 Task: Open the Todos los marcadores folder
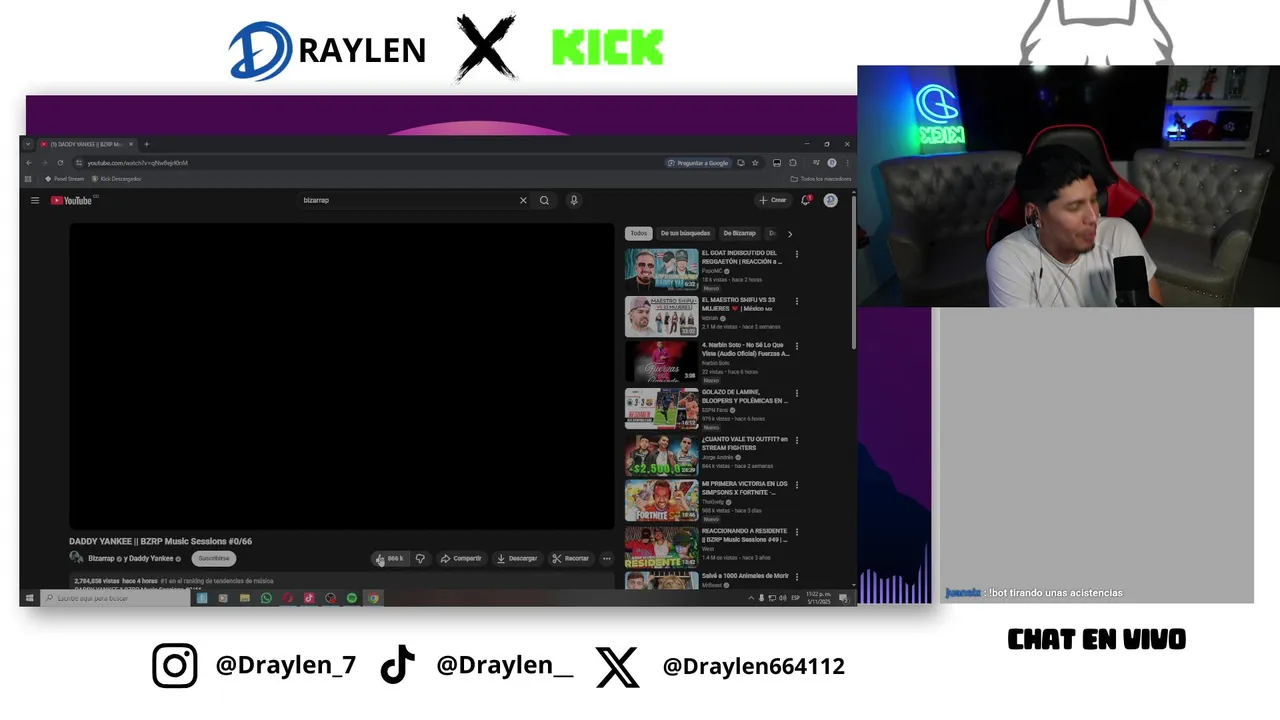pyautogui.click(x=821, y=179)
